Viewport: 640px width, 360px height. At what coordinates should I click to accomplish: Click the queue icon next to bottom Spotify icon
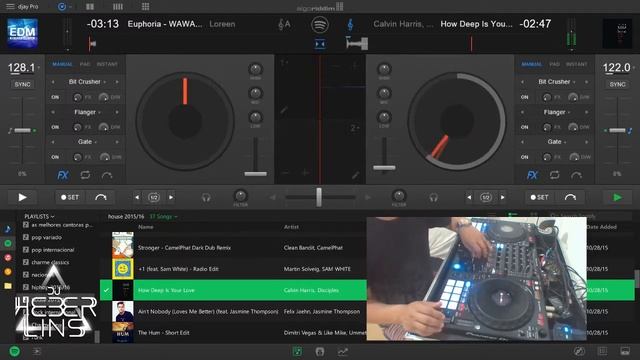pyautogui.click(x=36, y=351)
